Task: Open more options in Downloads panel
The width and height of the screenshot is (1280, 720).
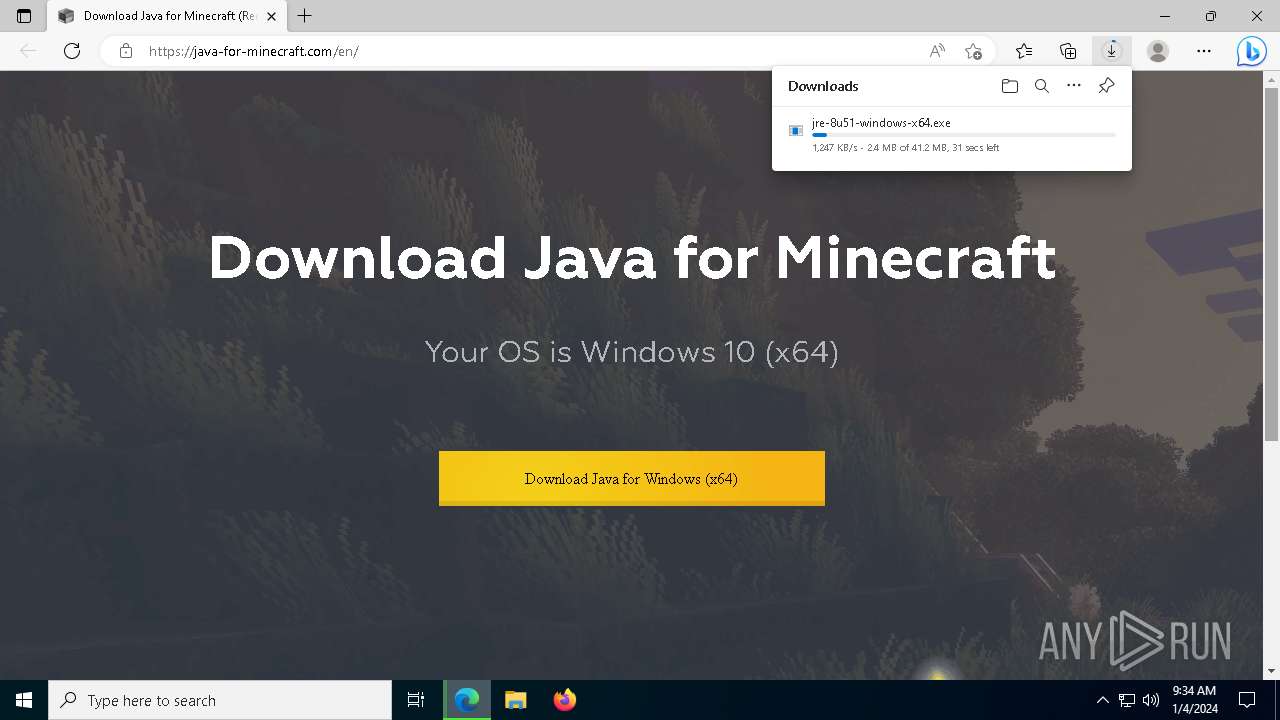Action: 1074,86
